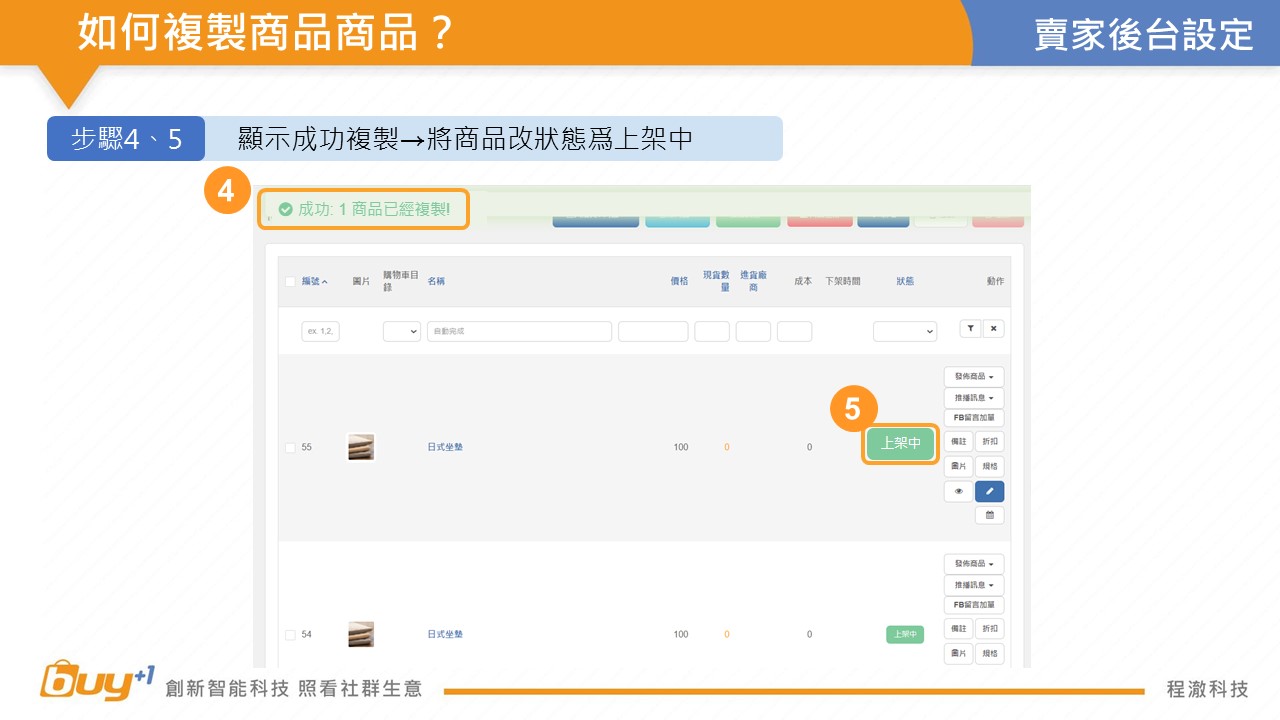The image size is (1280, 720).
Task: Expand the 發佈商品 dropdown for product 55
Action: pyautogui.click(x=973, y=377)
